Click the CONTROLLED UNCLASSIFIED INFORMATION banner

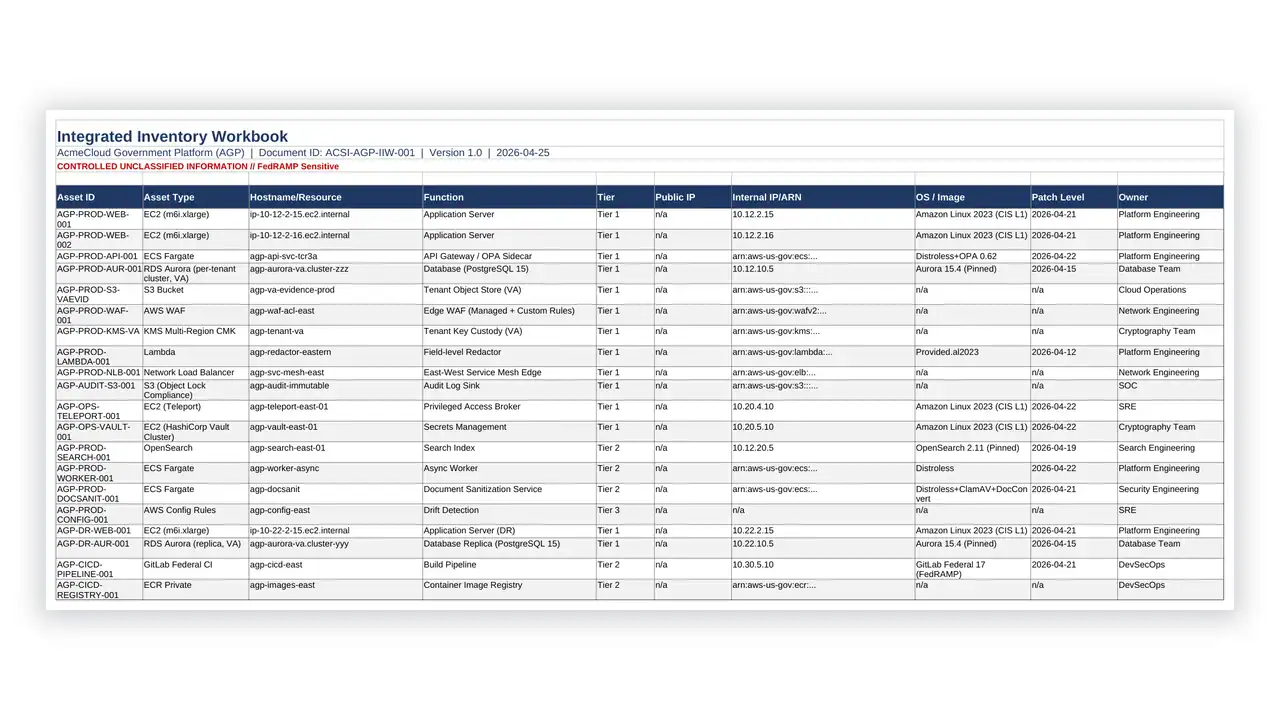198,167
